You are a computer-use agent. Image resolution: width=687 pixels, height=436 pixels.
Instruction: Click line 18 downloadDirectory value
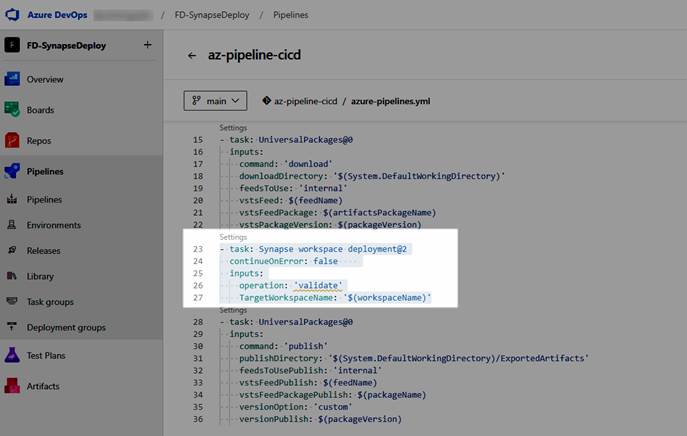click(419, 176)
